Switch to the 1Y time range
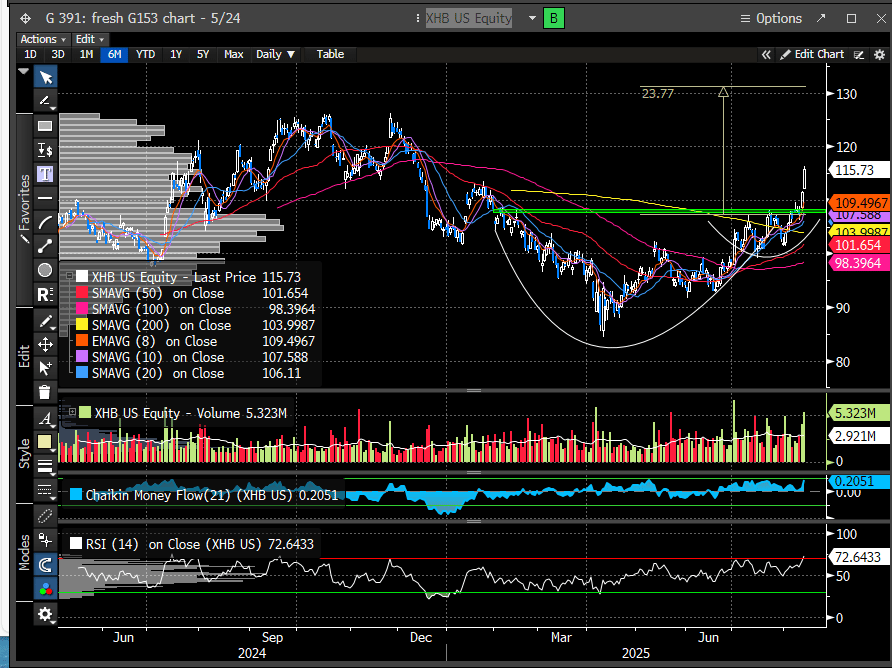 [176, 54]
